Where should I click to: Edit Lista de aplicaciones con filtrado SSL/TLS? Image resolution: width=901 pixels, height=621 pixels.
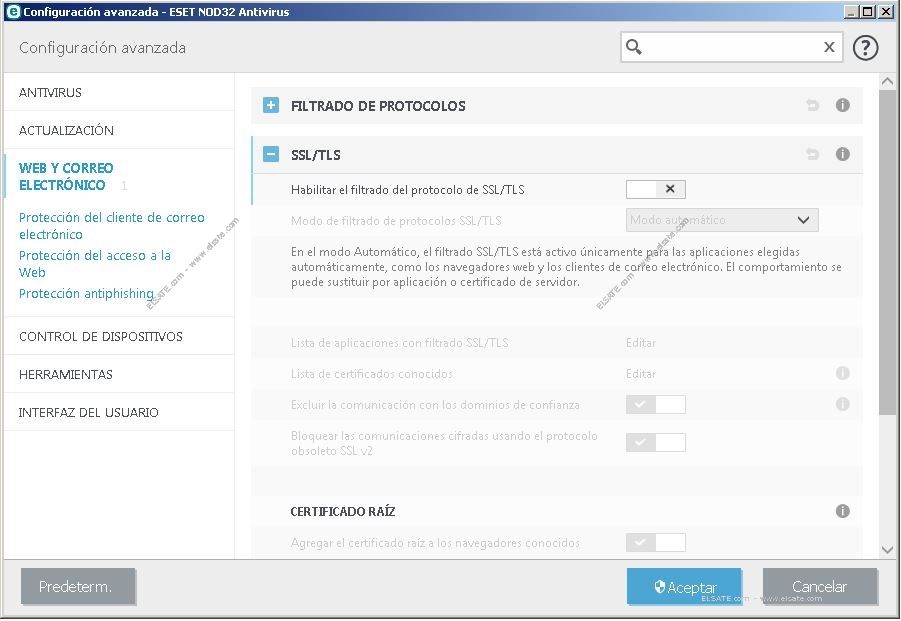tap(641, 343)
